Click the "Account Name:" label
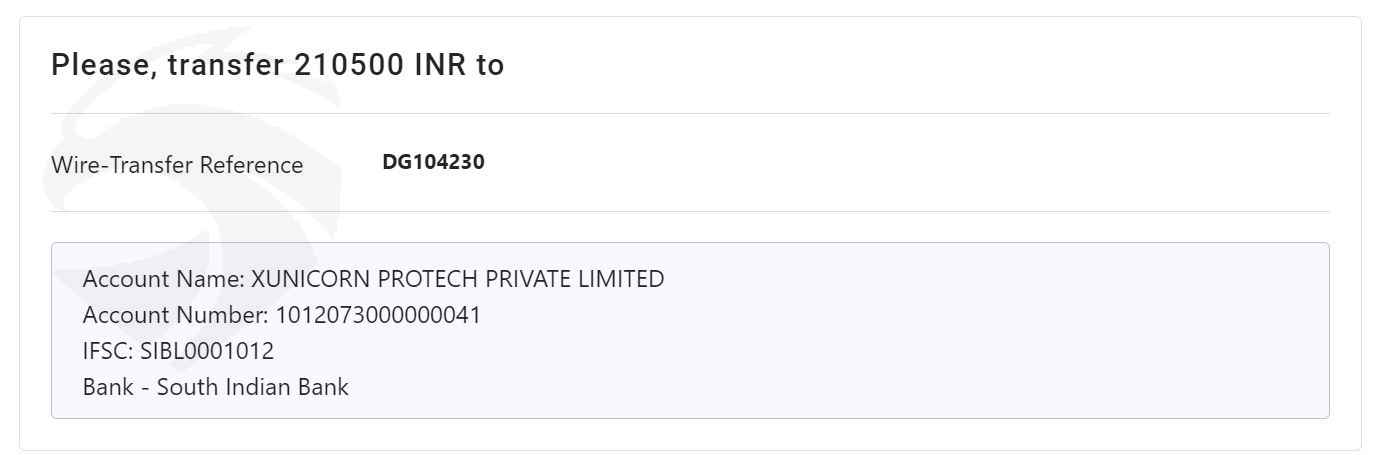 click(164, 279)
